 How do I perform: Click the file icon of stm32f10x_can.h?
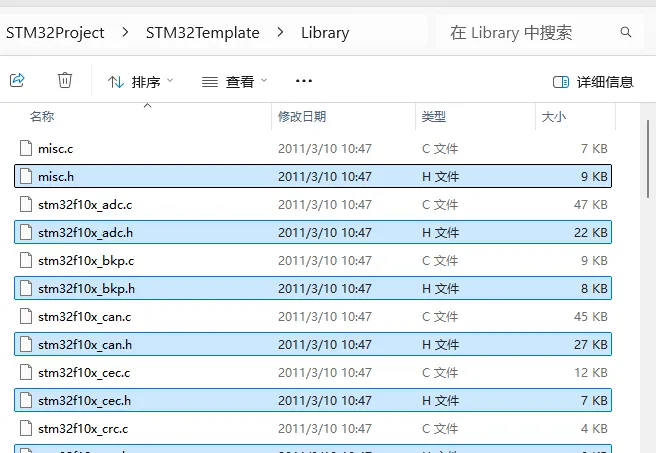click(26, 344)
